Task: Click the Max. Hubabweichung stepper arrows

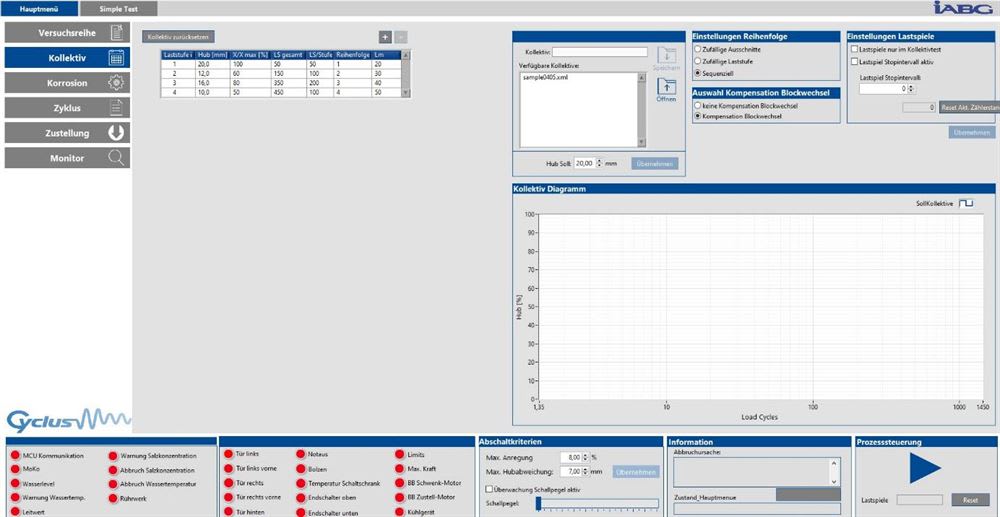Action: tap(585, 472)
